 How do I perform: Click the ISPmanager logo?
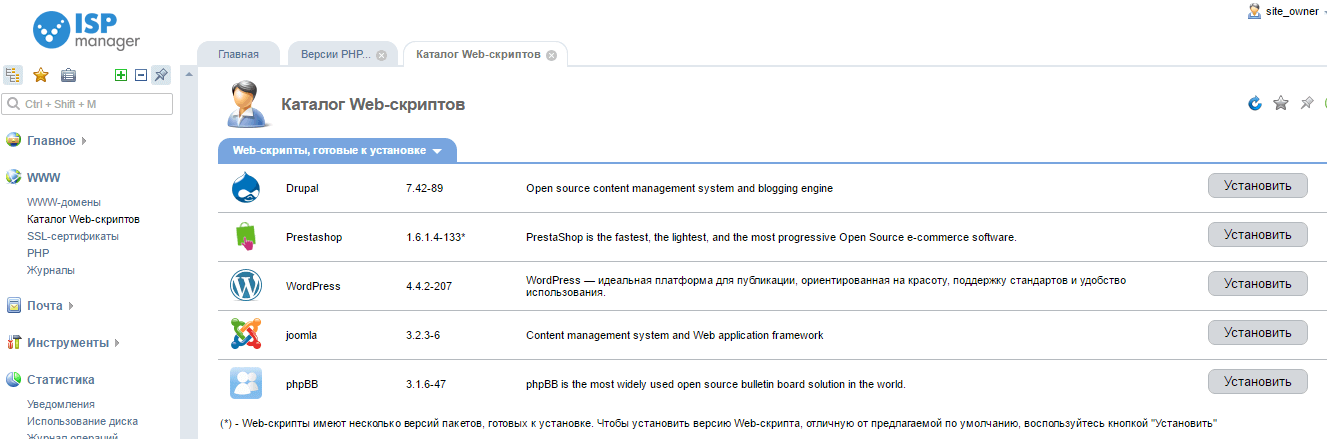click(86, 30)
